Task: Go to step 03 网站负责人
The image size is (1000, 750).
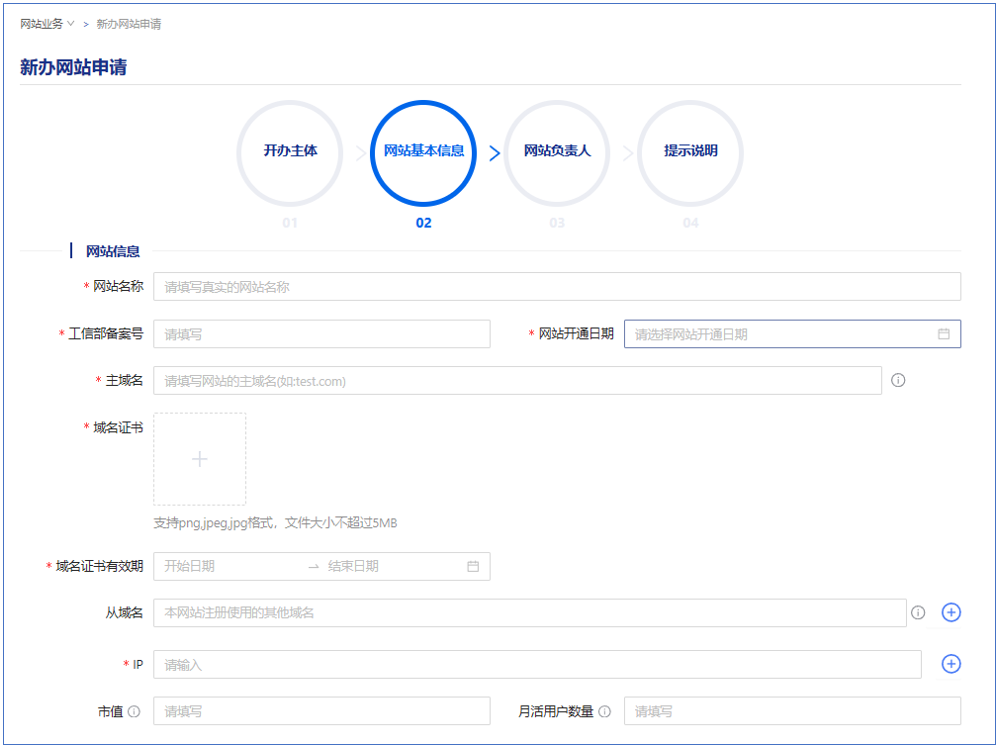Action: pyautogui.click(x=557, y=152)
